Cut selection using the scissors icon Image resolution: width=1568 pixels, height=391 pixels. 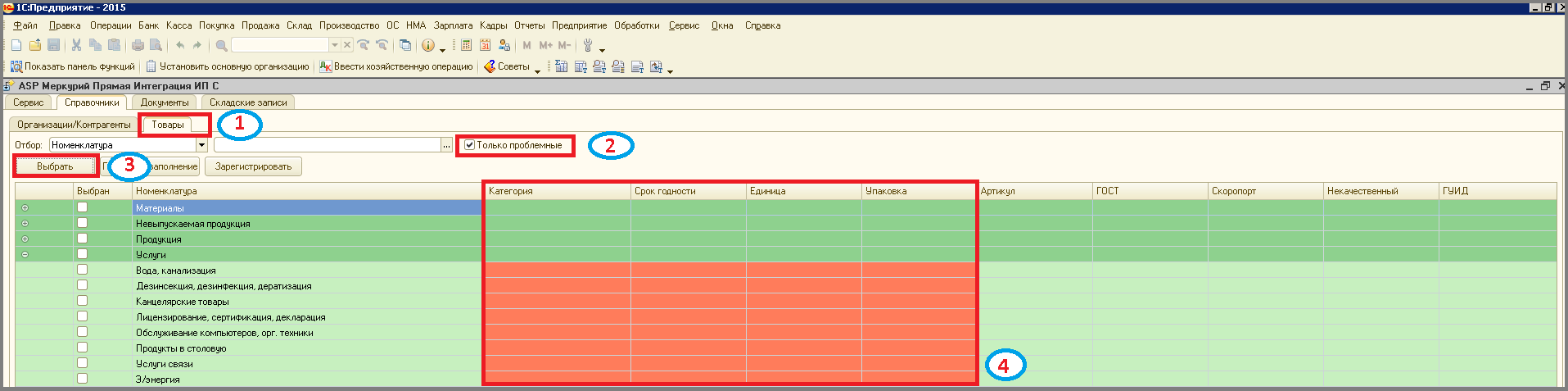point(76,45)
